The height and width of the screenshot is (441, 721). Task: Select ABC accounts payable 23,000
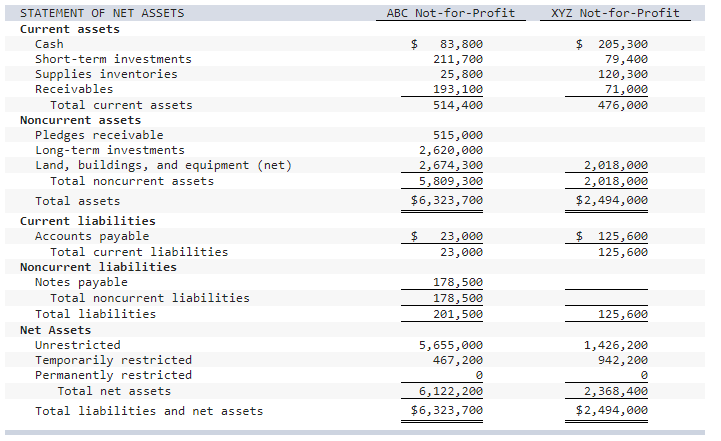point(461,236)
